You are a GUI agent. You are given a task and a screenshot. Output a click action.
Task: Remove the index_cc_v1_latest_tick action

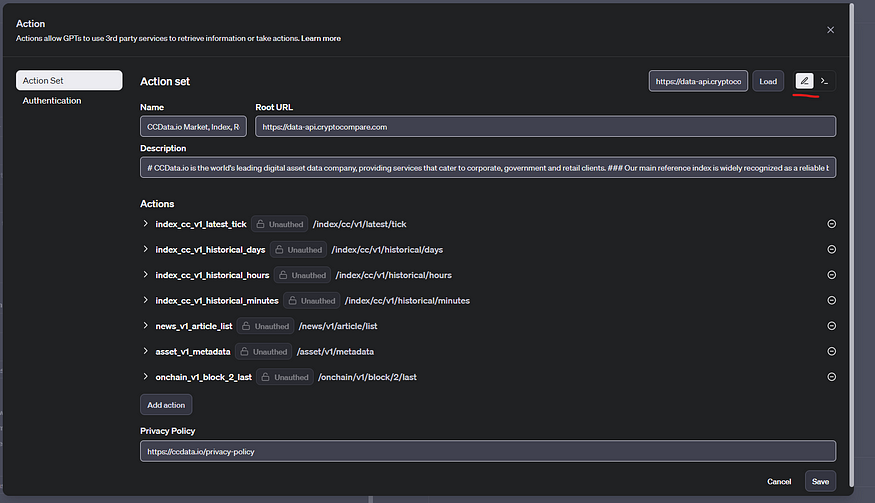(831, 224)
